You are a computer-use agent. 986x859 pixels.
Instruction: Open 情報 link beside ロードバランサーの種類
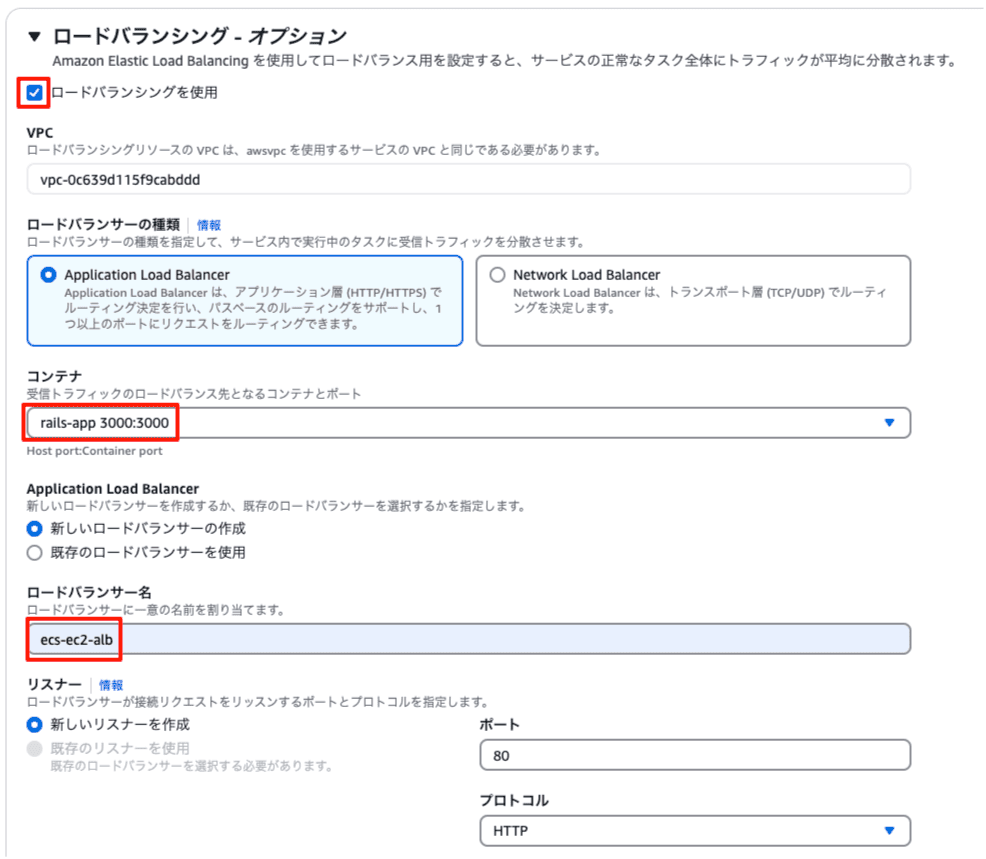(209, 226)
